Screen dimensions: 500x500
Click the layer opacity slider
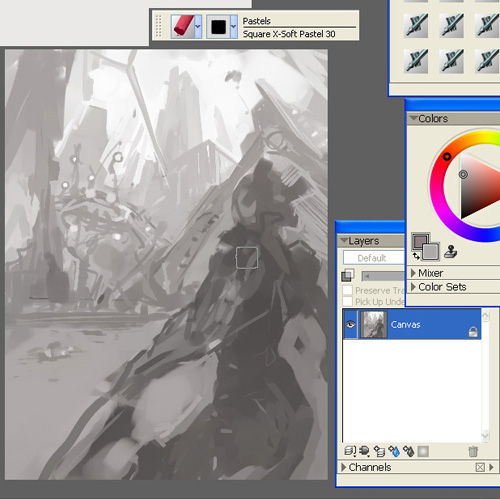tap(383, 276)
